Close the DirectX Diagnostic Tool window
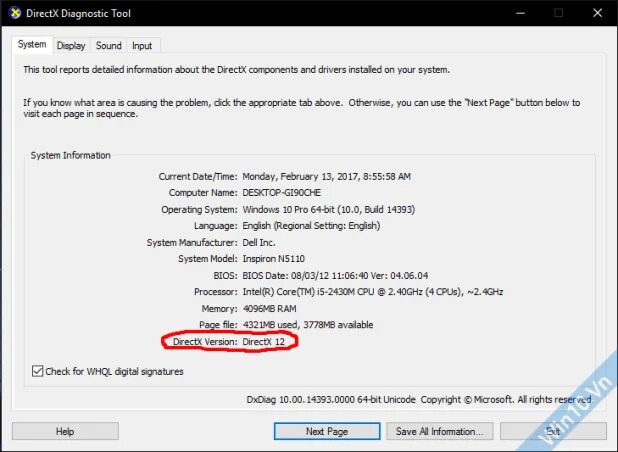 [598, 13]
